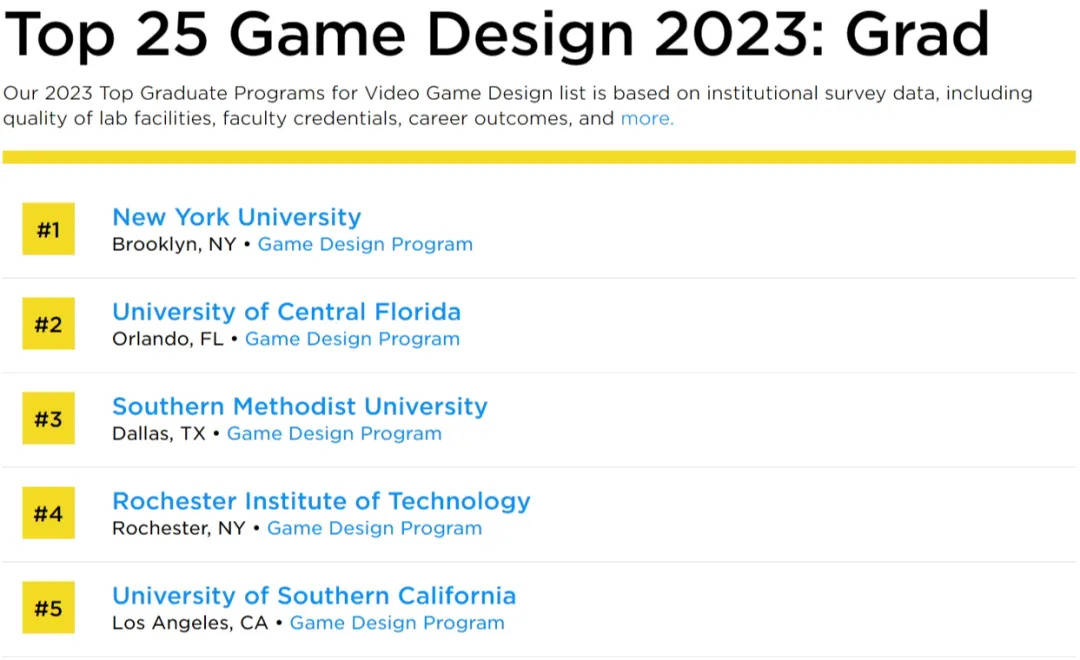Click the "Brooklyn, NY" location text
The image size is (1080, 660).
click(174, 244)
